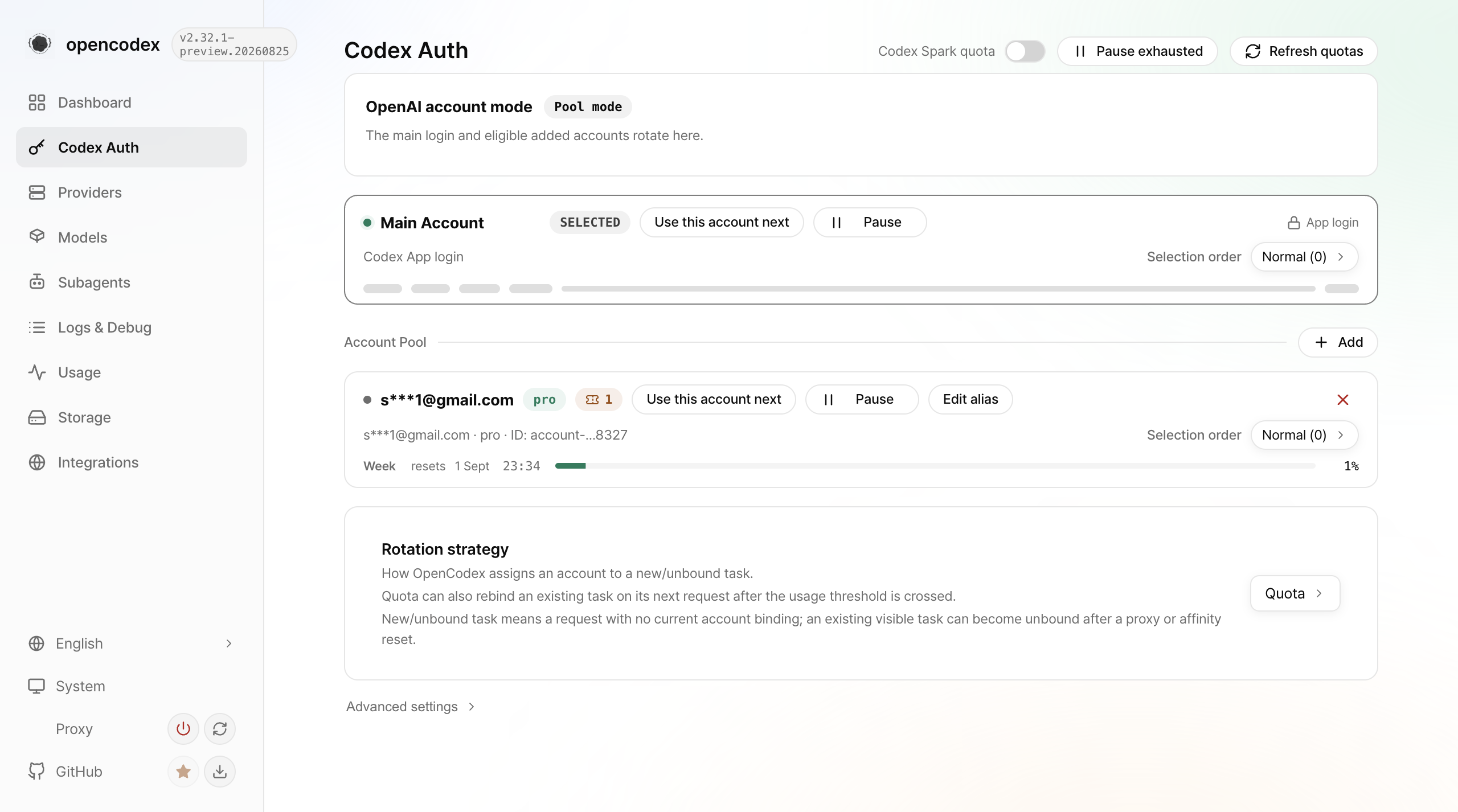1458x812 pixels.
Task: Click the SELECTED badge on Main Account
Action: point(590,222)
